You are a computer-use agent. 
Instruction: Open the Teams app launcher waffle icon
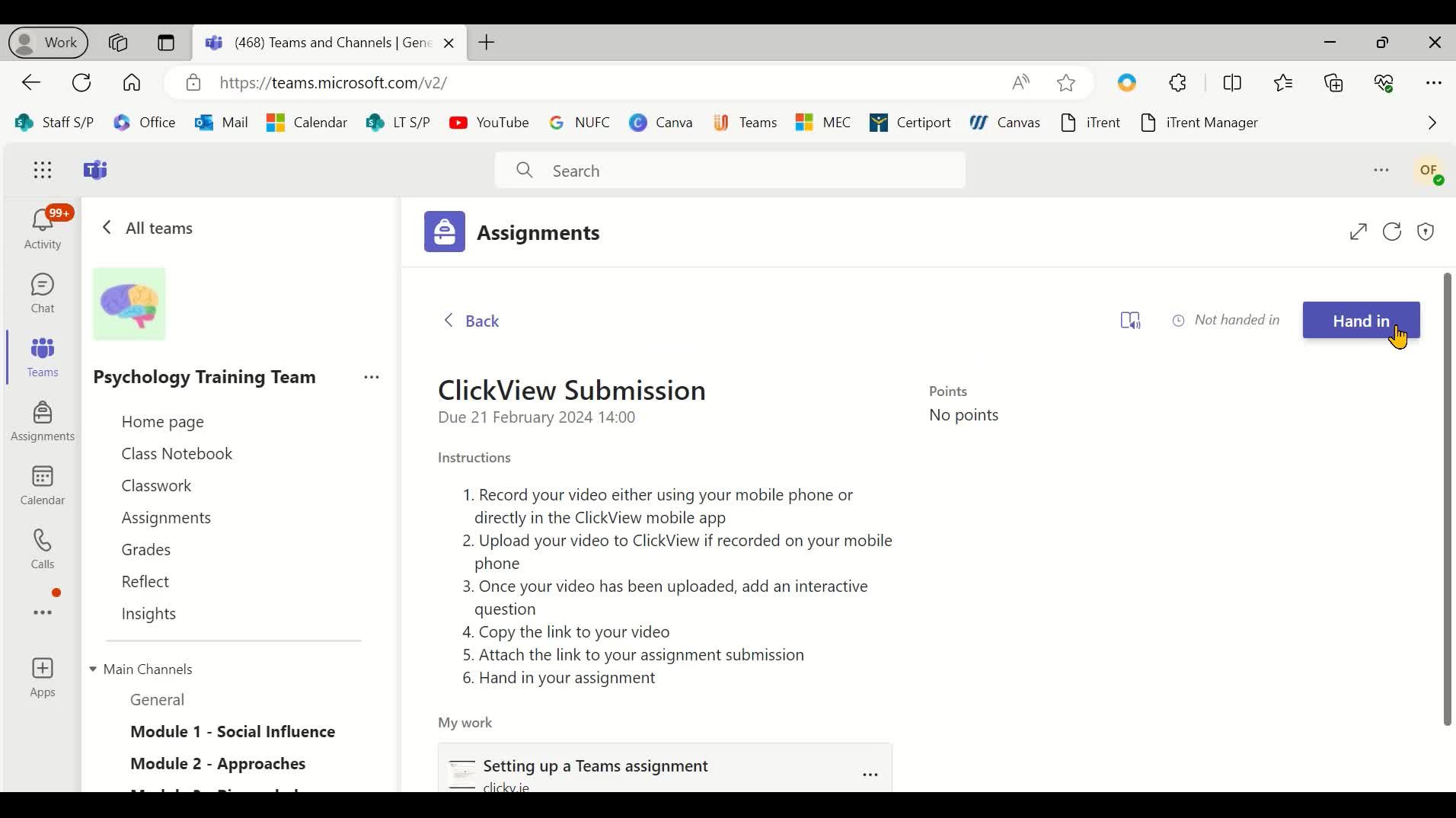(x=43, y=170)
